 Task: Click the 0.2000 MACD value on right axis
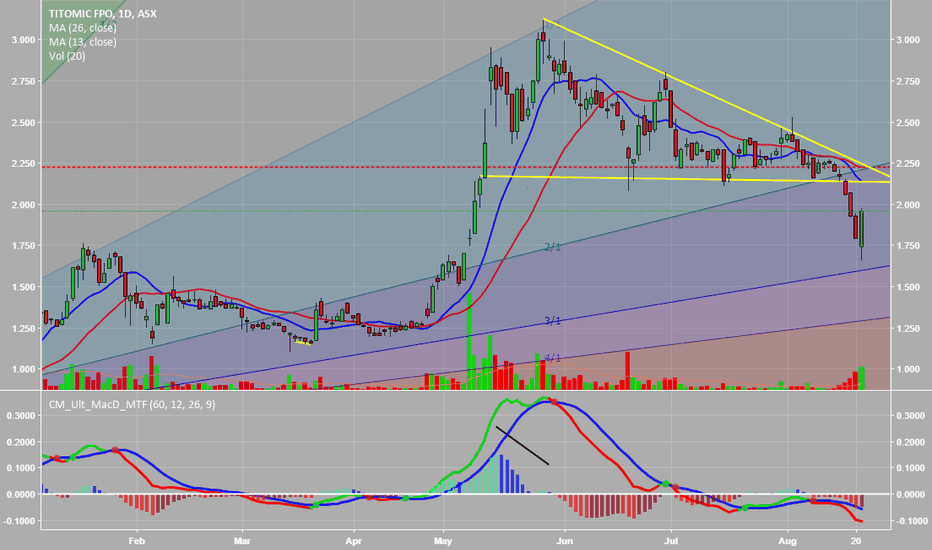coord(910,442)
